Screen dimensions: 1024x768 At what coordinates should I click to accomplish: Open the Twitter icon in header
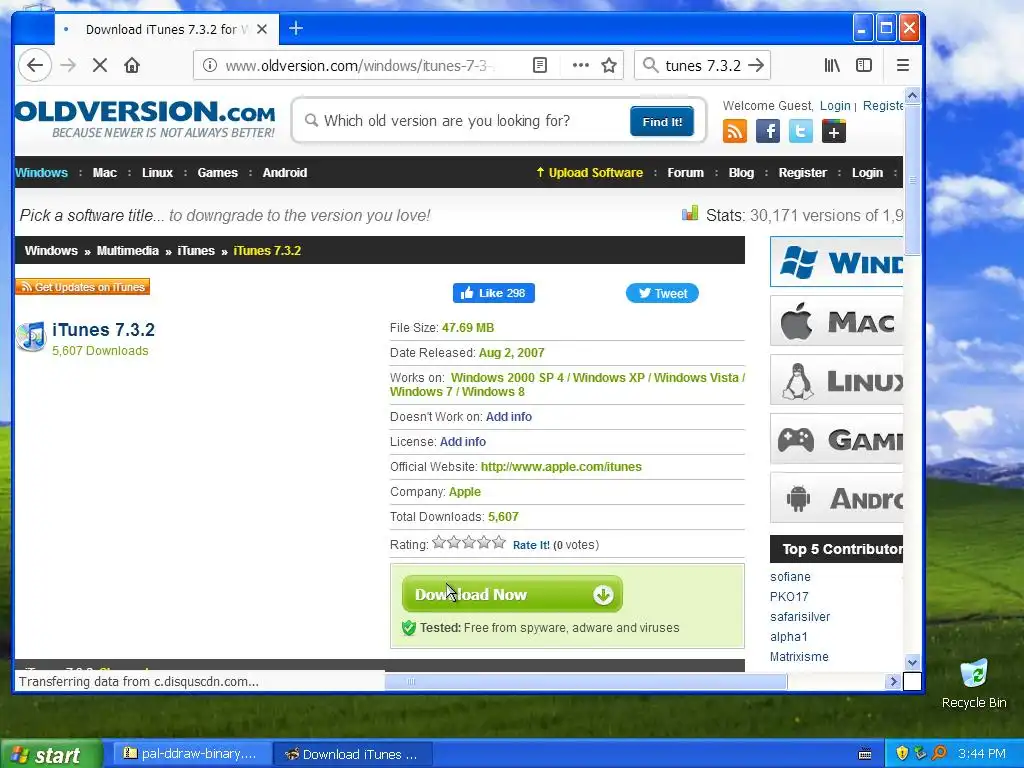tap(801, 131)
